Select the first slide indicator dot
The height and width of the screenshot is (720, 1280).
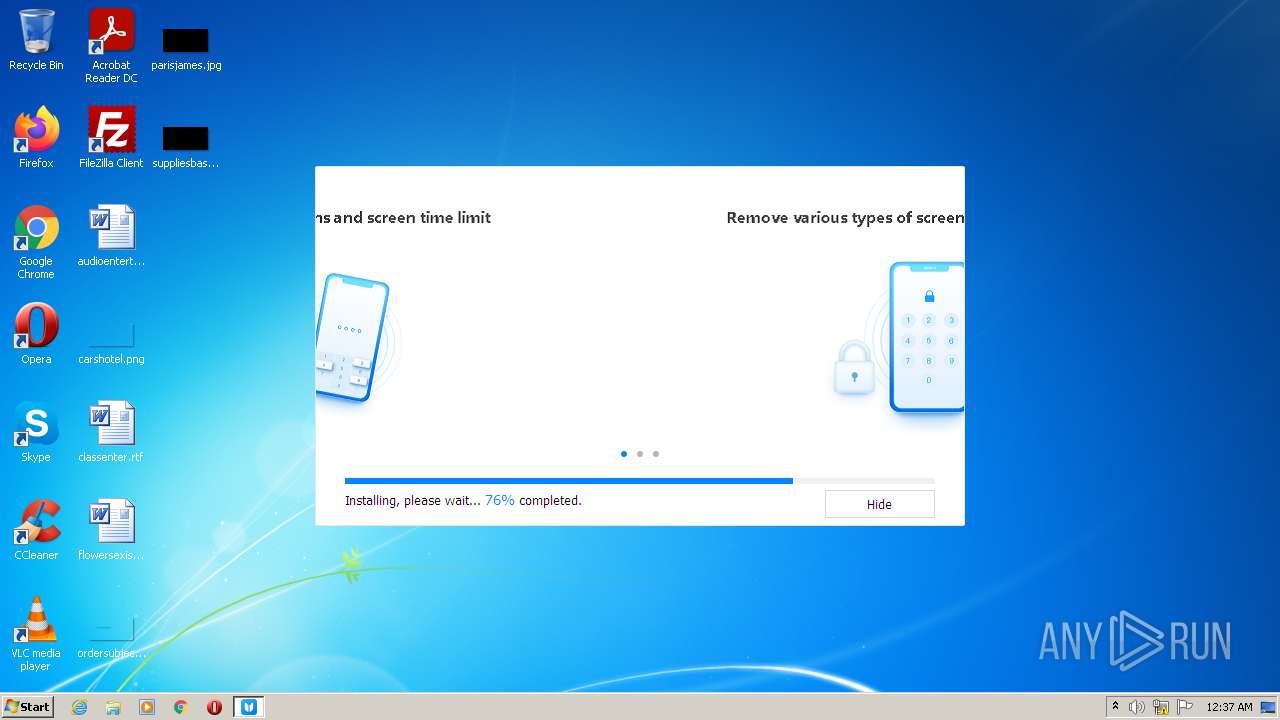(x=624, y=454)
